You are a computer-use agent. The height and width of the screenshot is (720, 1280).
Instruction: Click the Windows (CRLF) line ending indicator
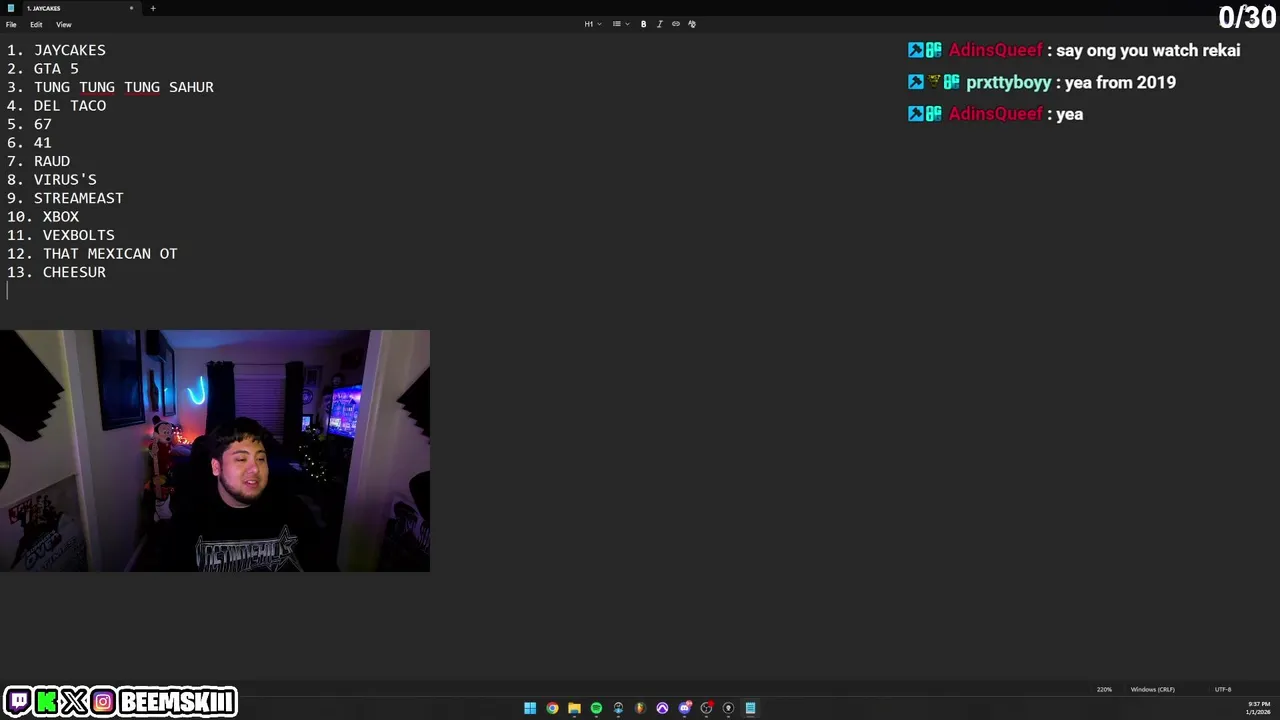tap(1152, 689)
